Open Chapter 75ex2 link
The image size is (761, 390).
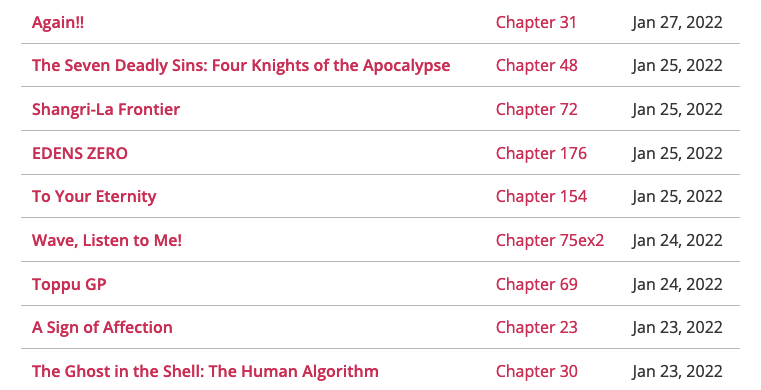[x=550, y=241]
